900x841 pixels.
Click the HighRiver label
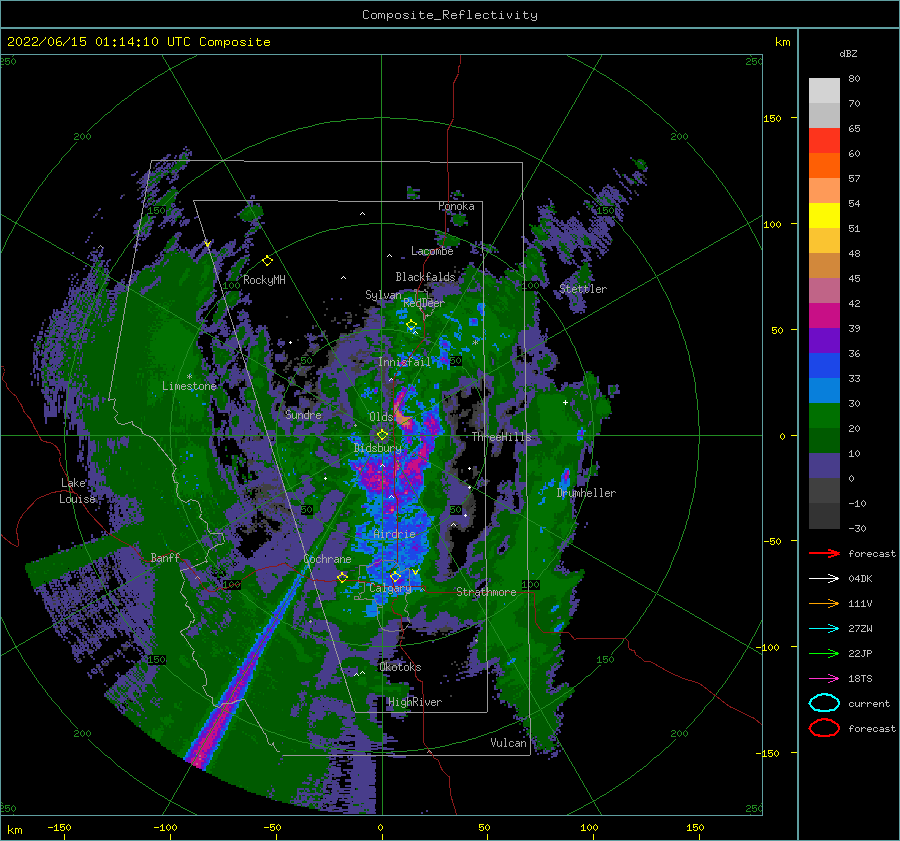point(415,702)
